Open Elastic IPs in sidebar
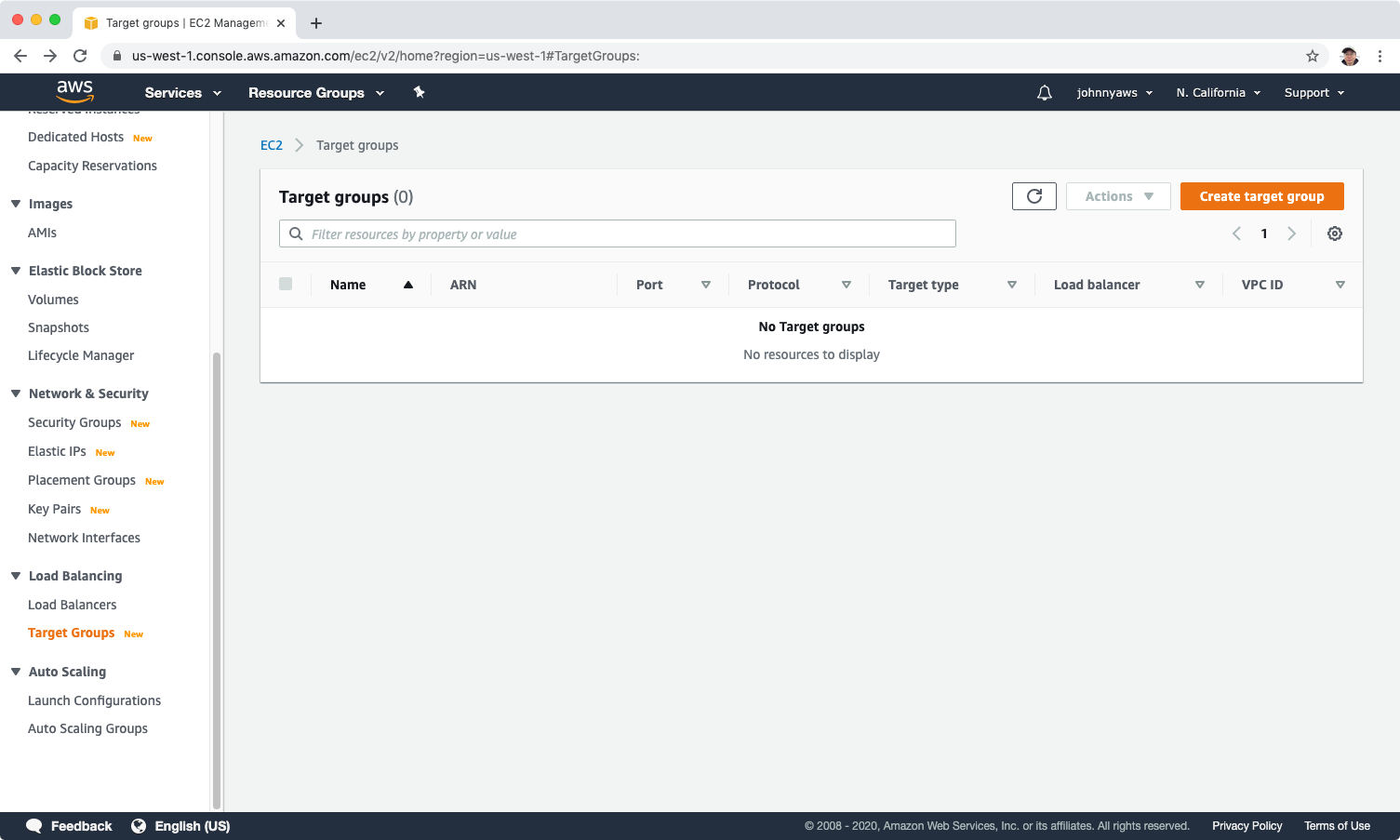This screenshot has width=1400, height=840. click(x=57, y=451)
